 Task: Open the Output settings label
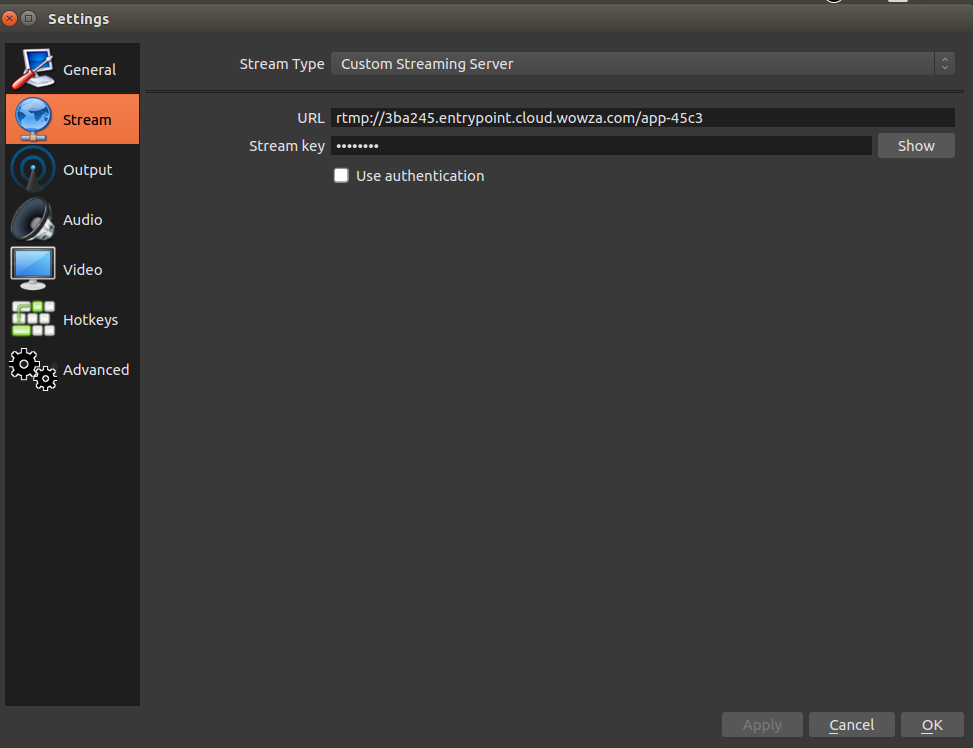coord(87,170)
